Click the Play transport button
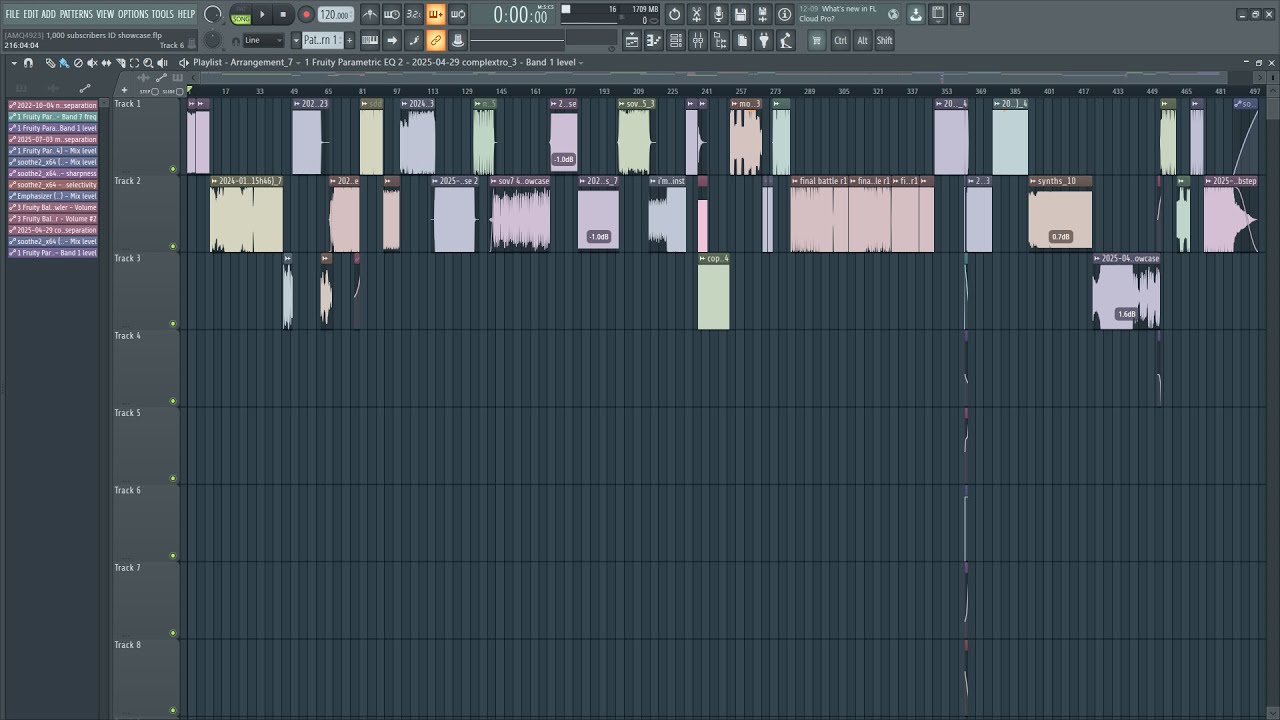 262,14
